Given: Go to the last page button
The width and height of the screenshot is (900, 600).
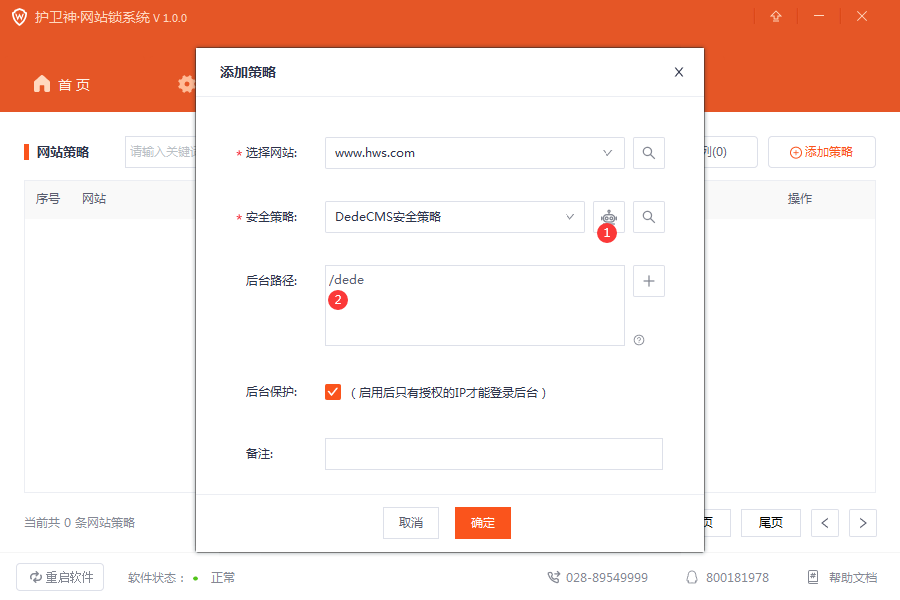Looking at the screenshot, I should [770, 522].
